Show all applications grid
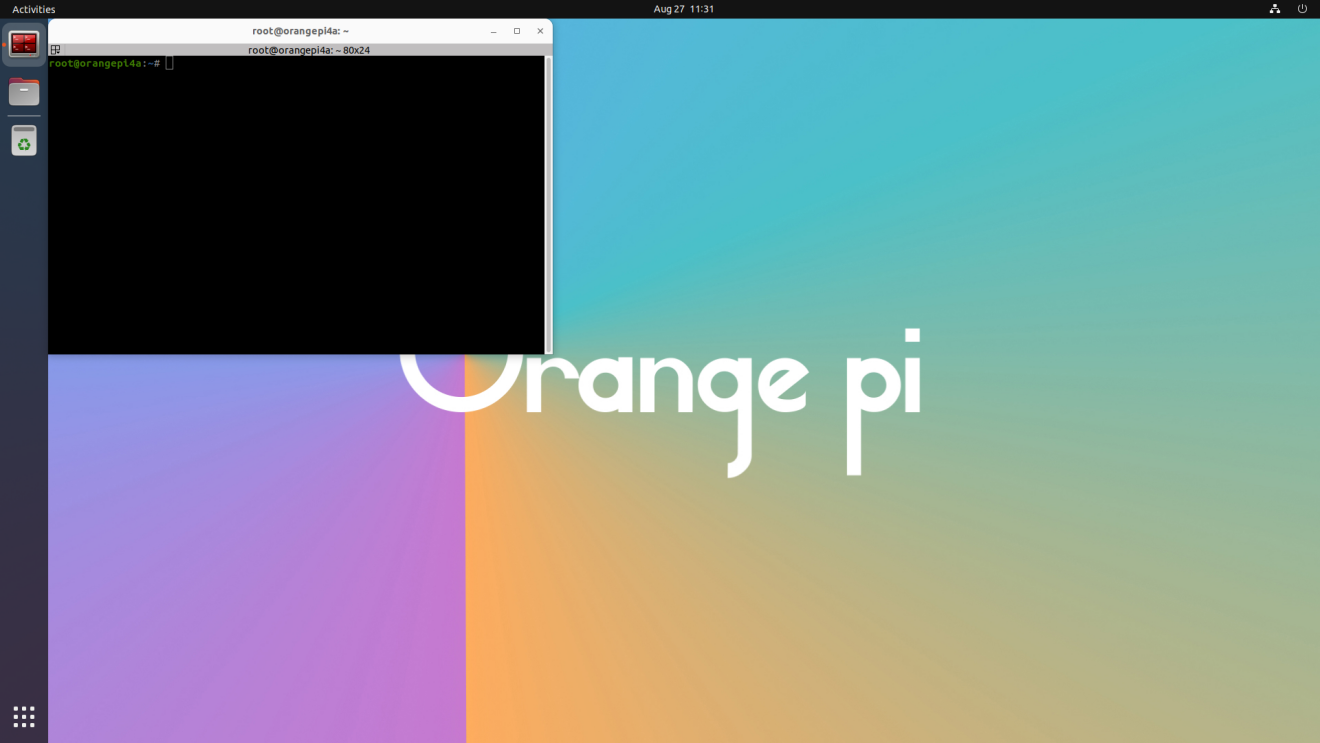Viewport: 1320px width, 743px height. pos(24,716)
